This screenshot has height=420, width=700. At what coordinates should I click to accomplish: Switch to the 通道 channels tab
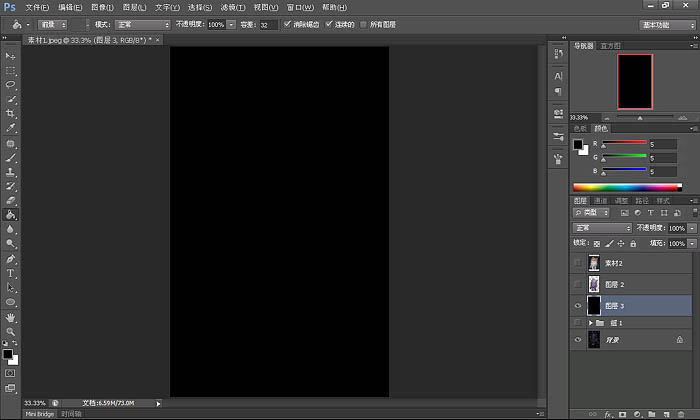pos(600,200)
